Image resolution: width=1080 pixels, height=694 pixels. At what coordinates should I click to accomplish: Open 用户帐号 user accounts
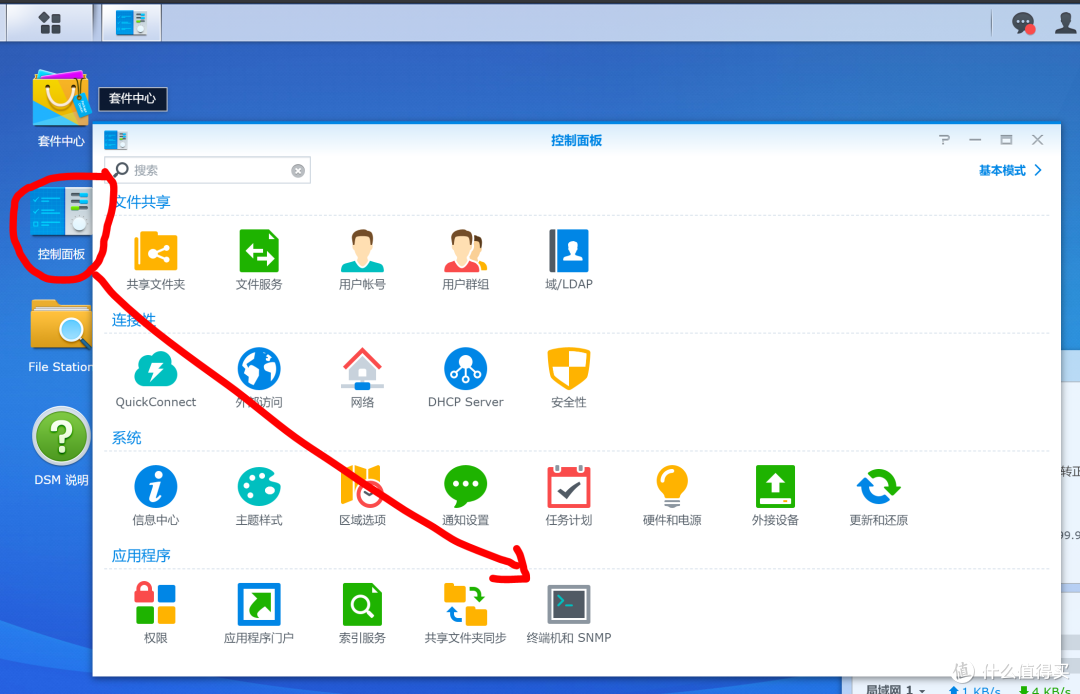[362, 260]
